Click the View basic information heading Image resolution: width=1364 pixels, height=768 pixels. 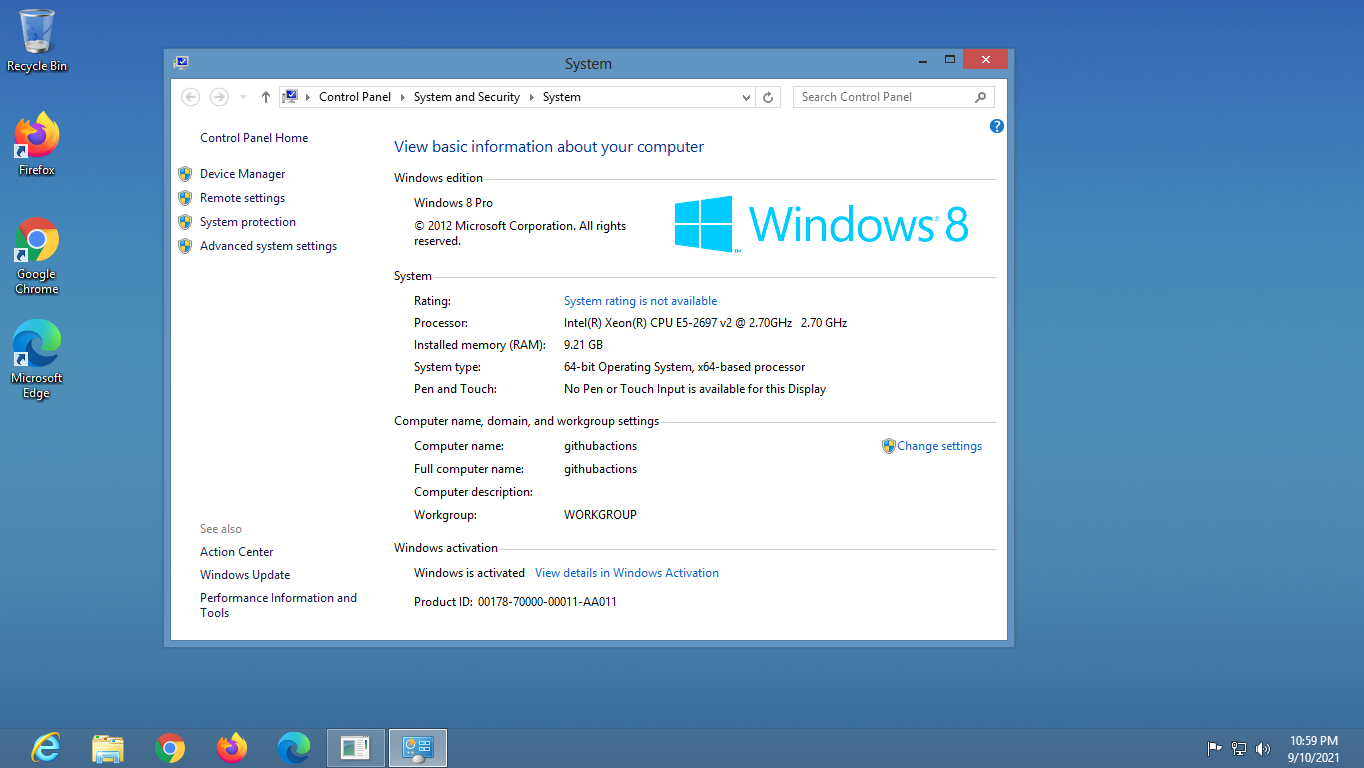[x=549, y=147]
